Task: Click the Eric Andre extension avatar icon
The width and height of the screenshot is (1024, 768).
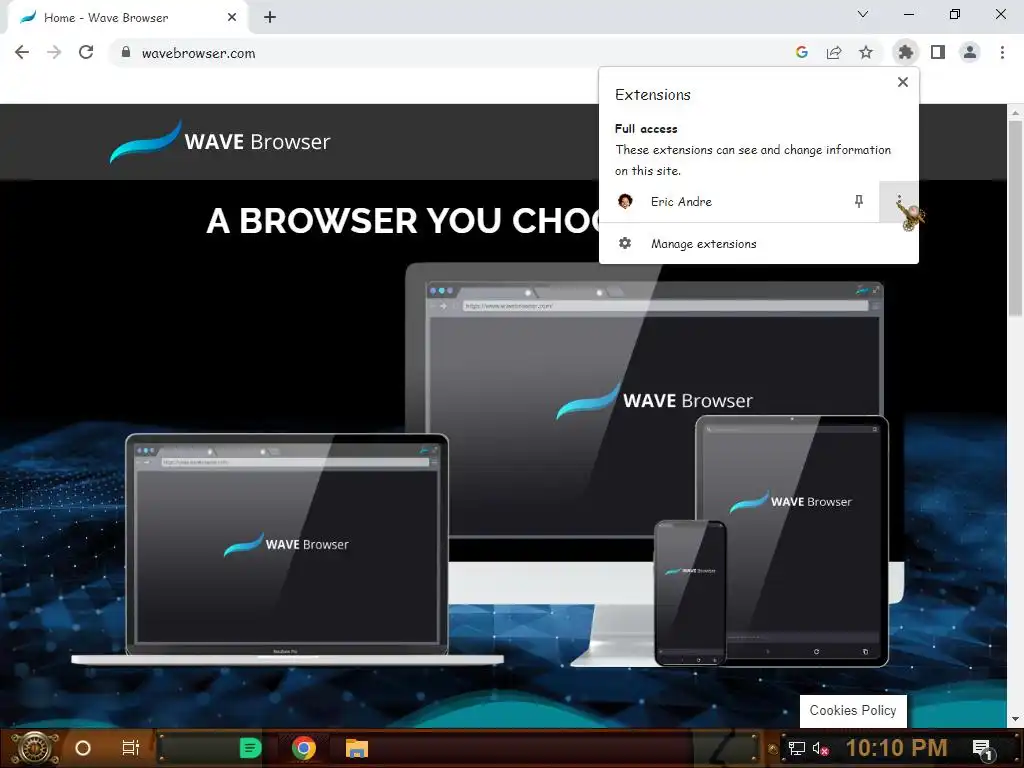Action: pyautogui.click(x=625, y=201)
